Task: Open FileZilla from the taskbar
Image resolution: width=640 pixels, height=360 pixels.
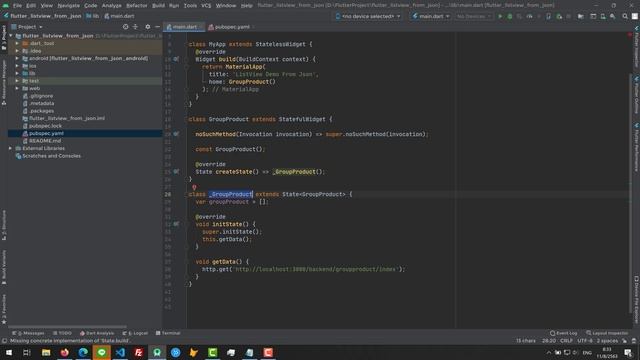Action: (138, 352)
